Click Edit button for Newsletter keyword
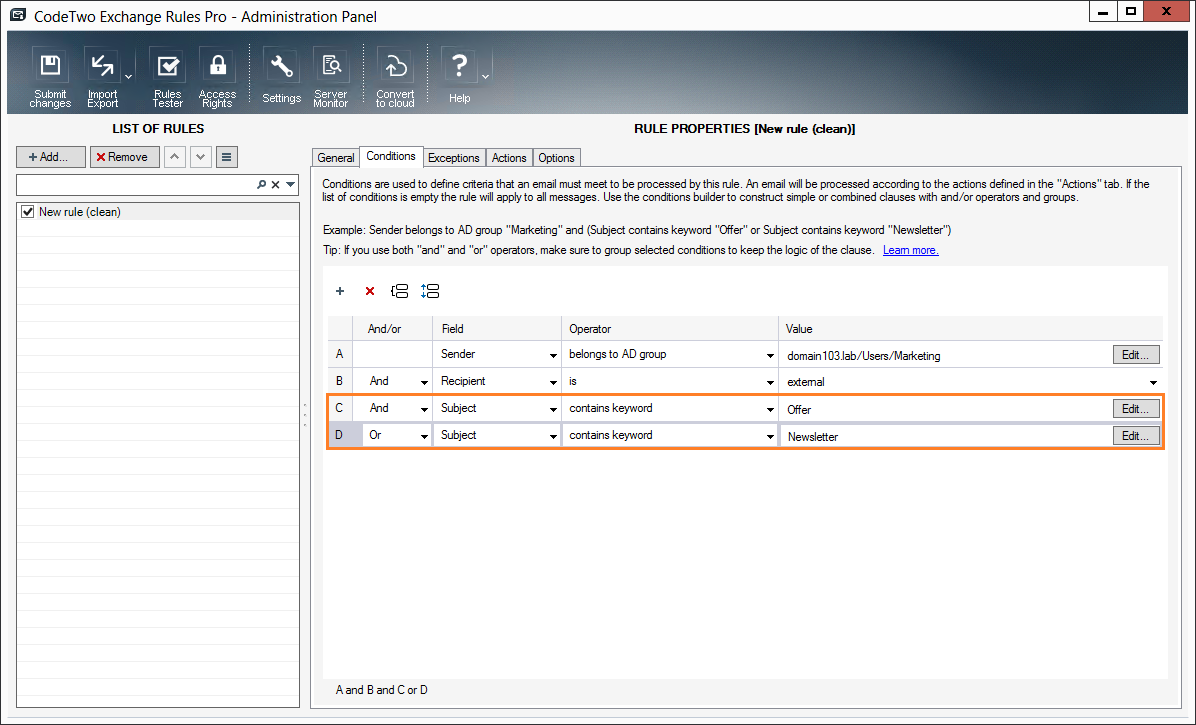1196x725 pixels. point(1136,435)
